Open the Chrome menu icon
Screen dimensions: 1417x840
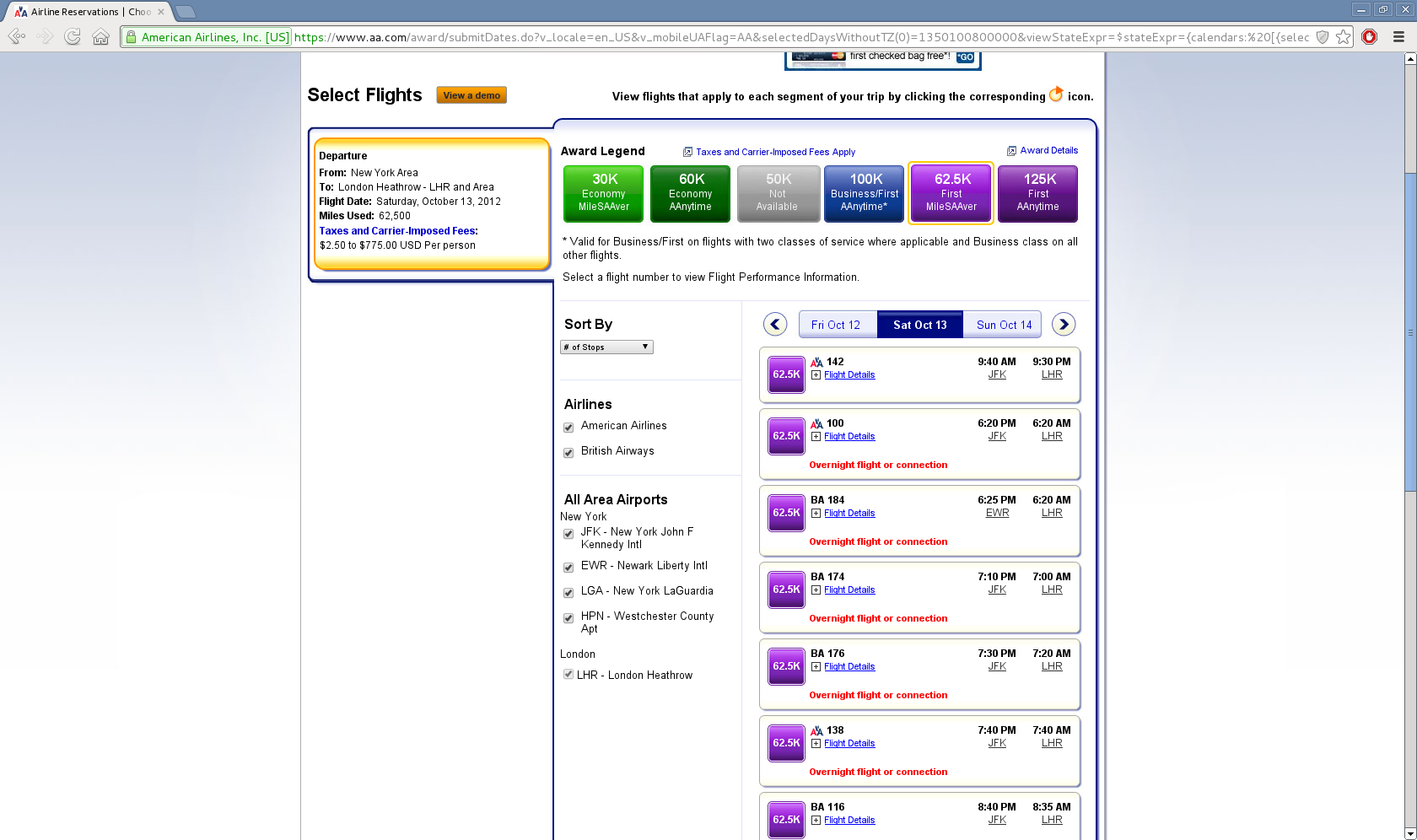click(x=1398, y=37)
